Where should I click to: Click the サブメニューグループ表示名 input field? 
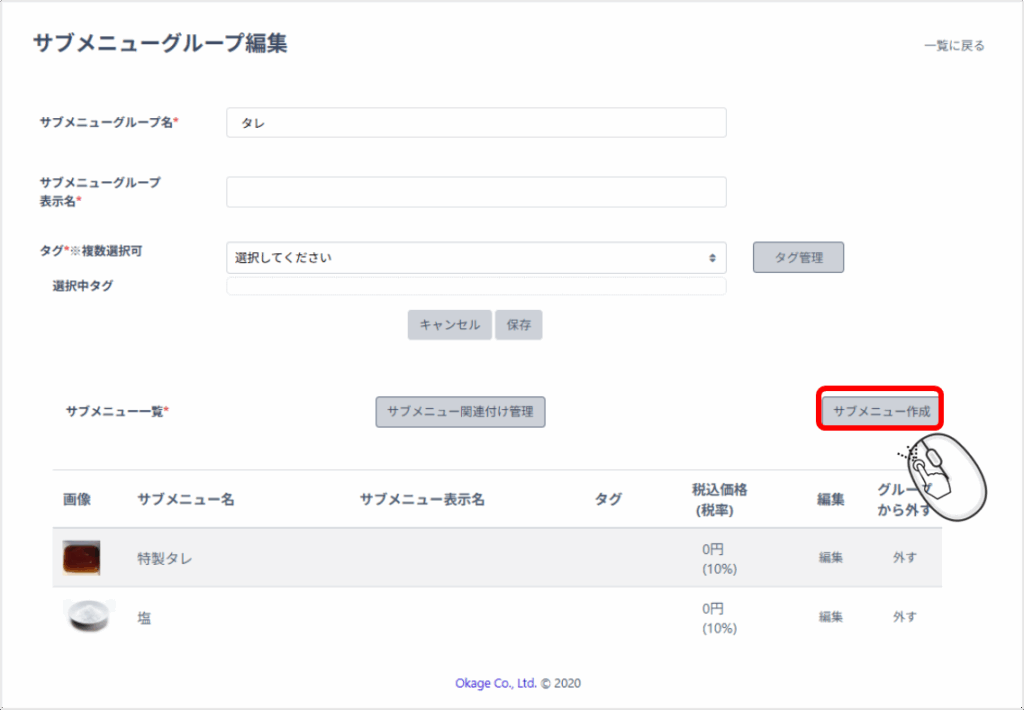(475, 192)
